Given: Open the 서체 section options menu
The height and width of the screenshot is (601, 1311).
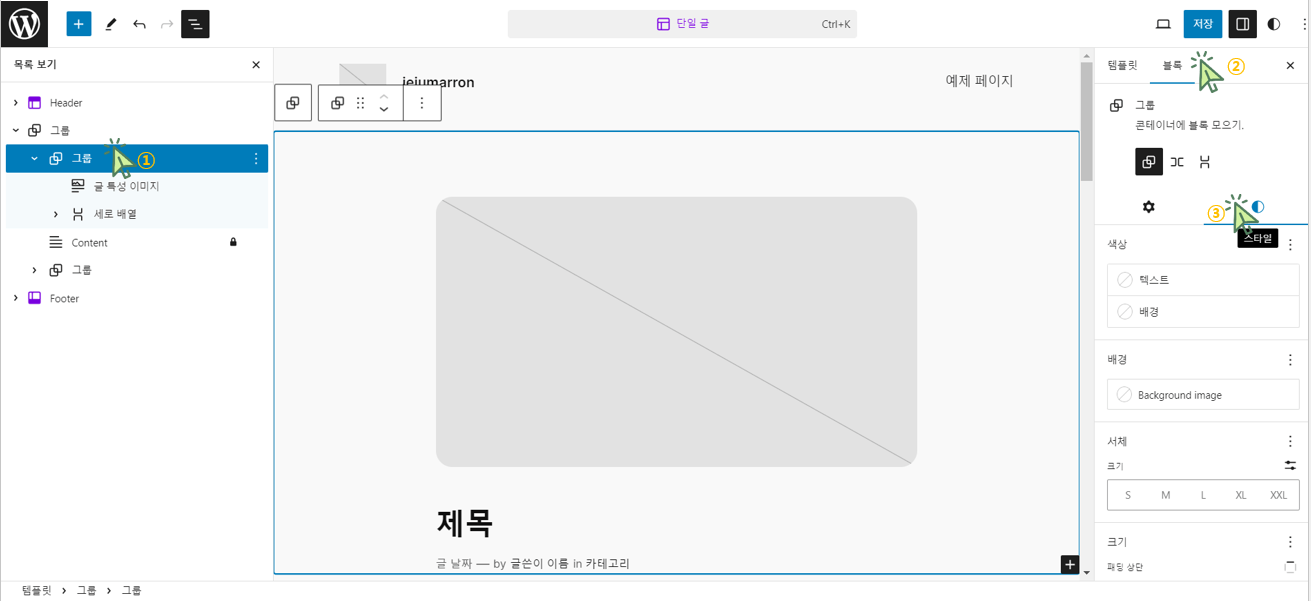Looking at the screenshot, I should click(1290, 441).
